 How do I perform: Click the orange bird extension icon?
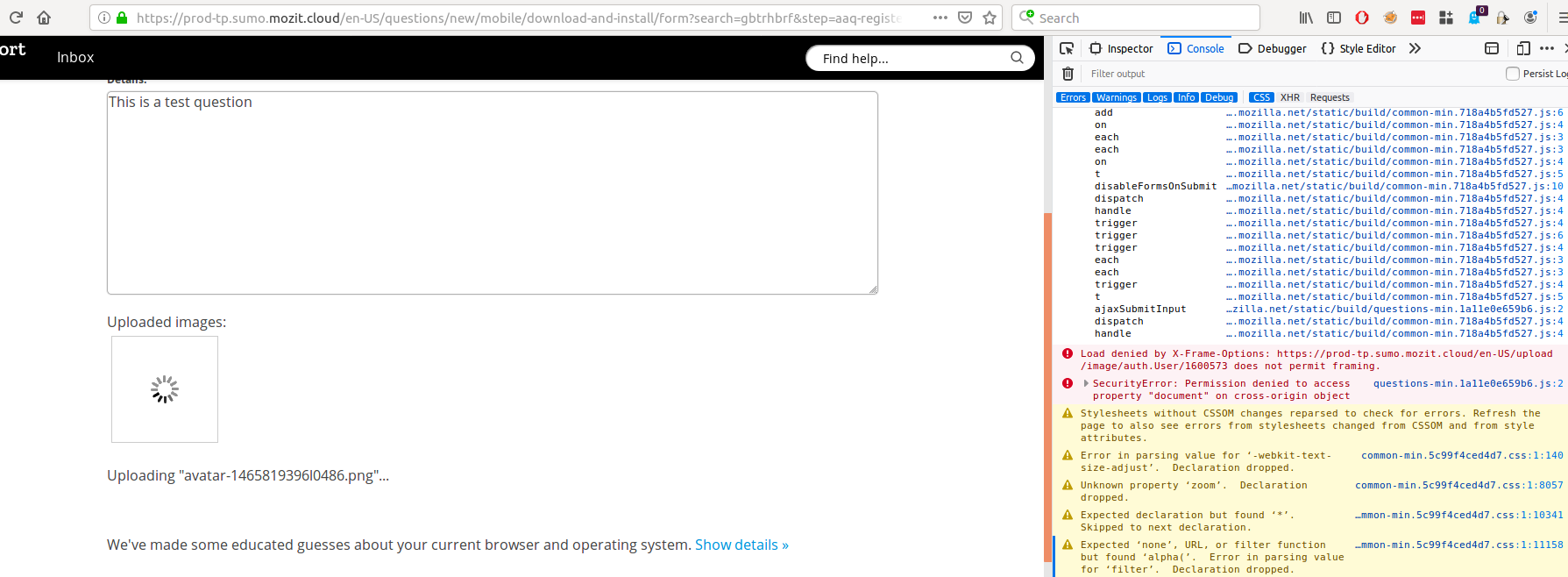[1390, 18]
